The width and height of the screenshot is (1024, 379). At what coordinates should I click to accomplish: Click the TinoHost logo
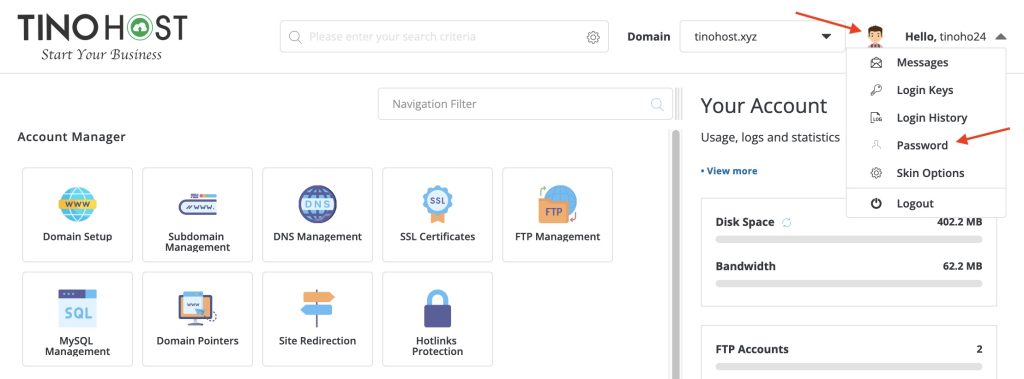click(x=102, y=37)
